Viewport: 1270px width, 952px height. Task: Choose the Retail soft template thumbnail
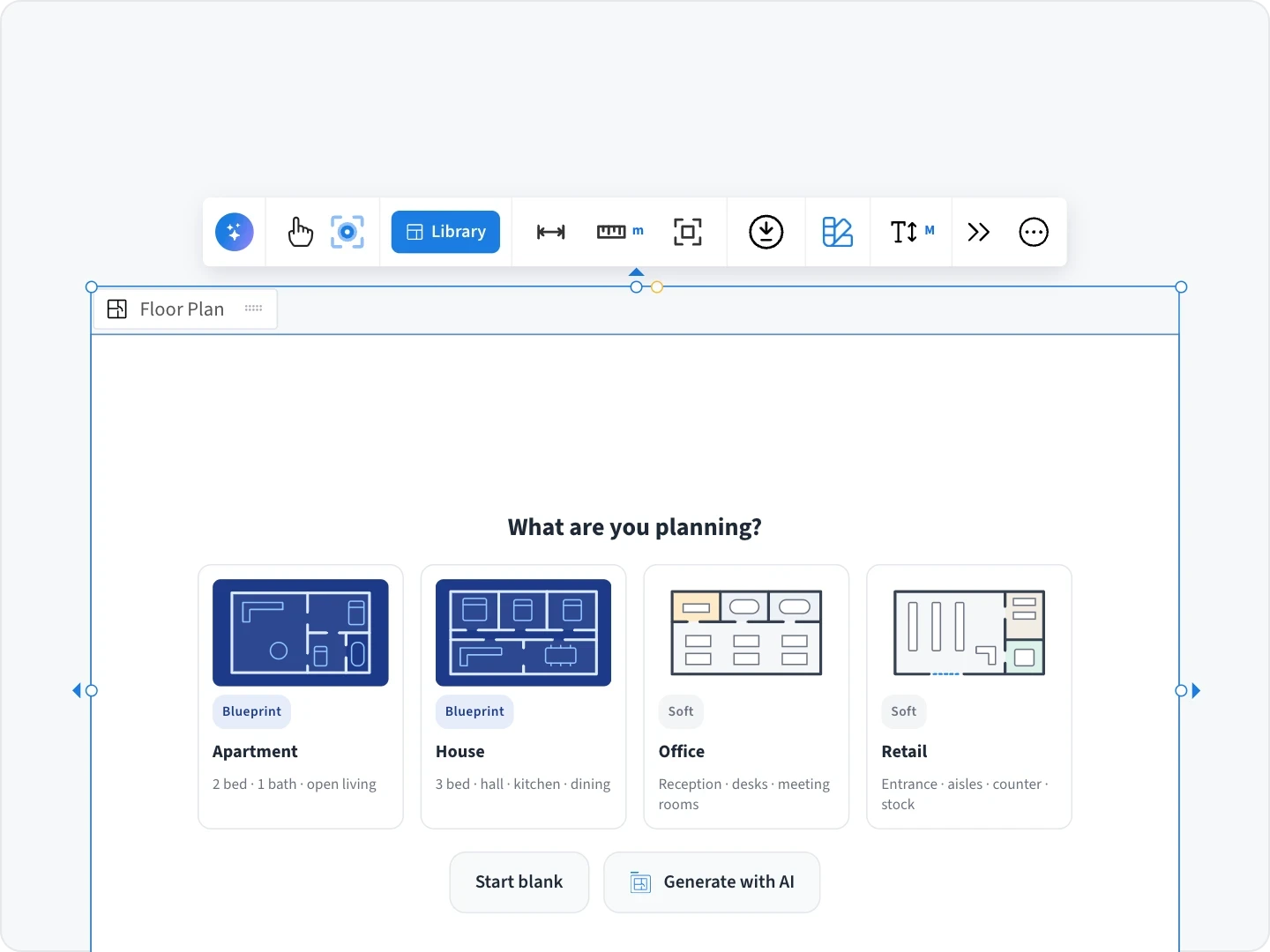pyautogui.click(x=969, y=633)
